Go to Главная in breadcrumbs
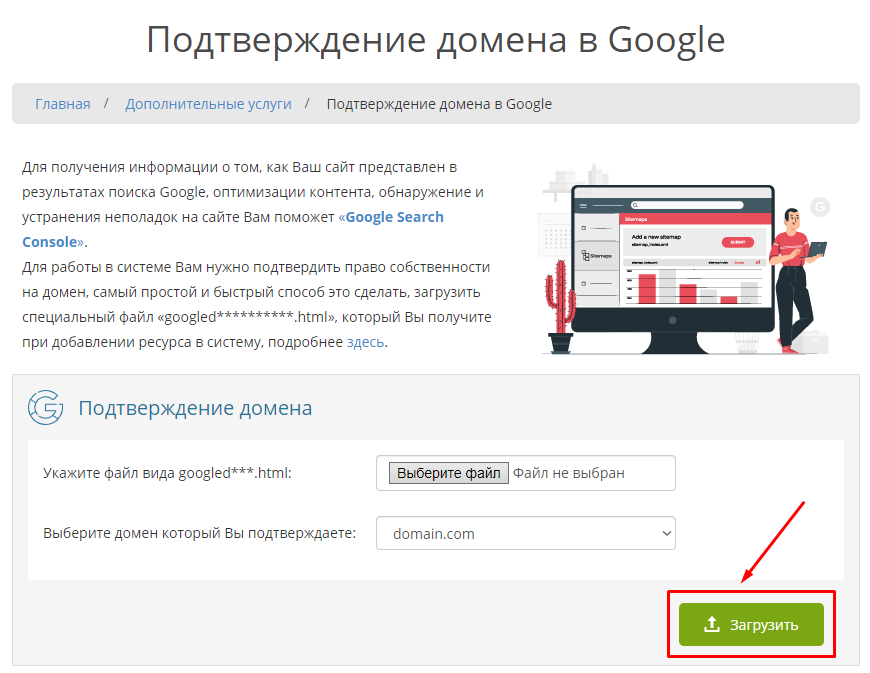The image size is (870, 673). (x=62, y=104)
